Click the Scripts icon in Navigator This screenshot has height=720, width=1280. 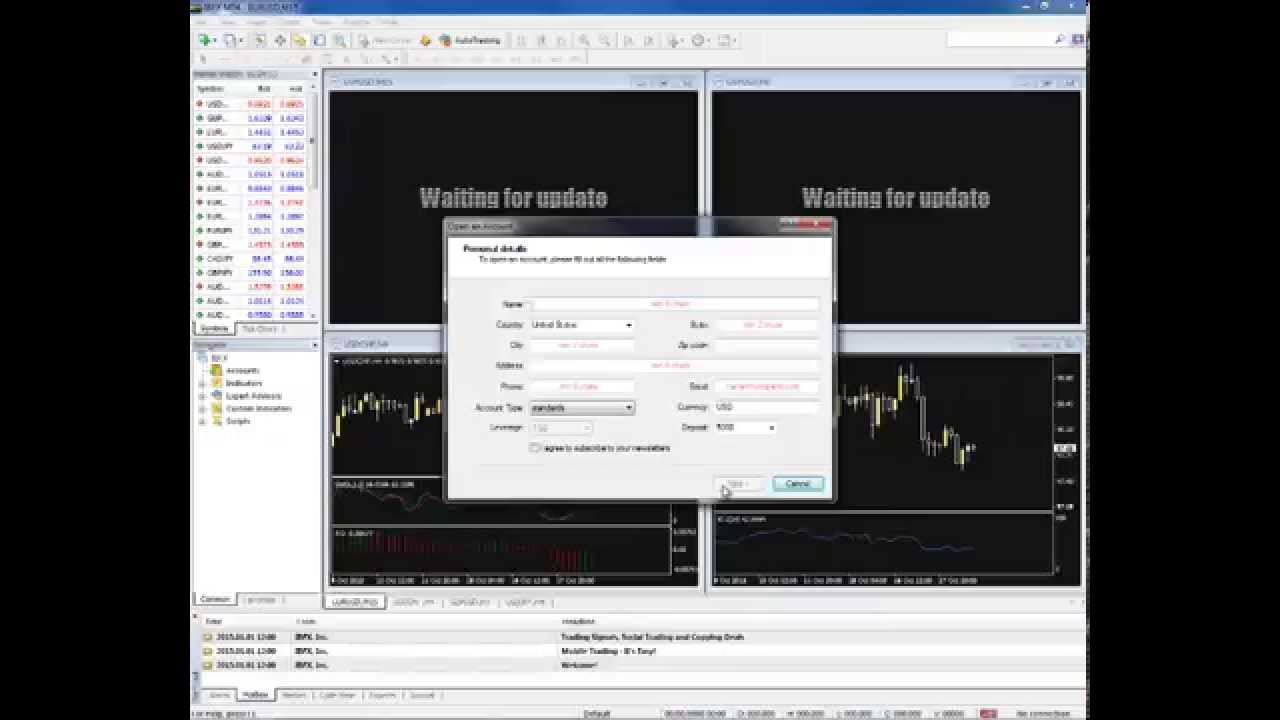coord(216,421)
